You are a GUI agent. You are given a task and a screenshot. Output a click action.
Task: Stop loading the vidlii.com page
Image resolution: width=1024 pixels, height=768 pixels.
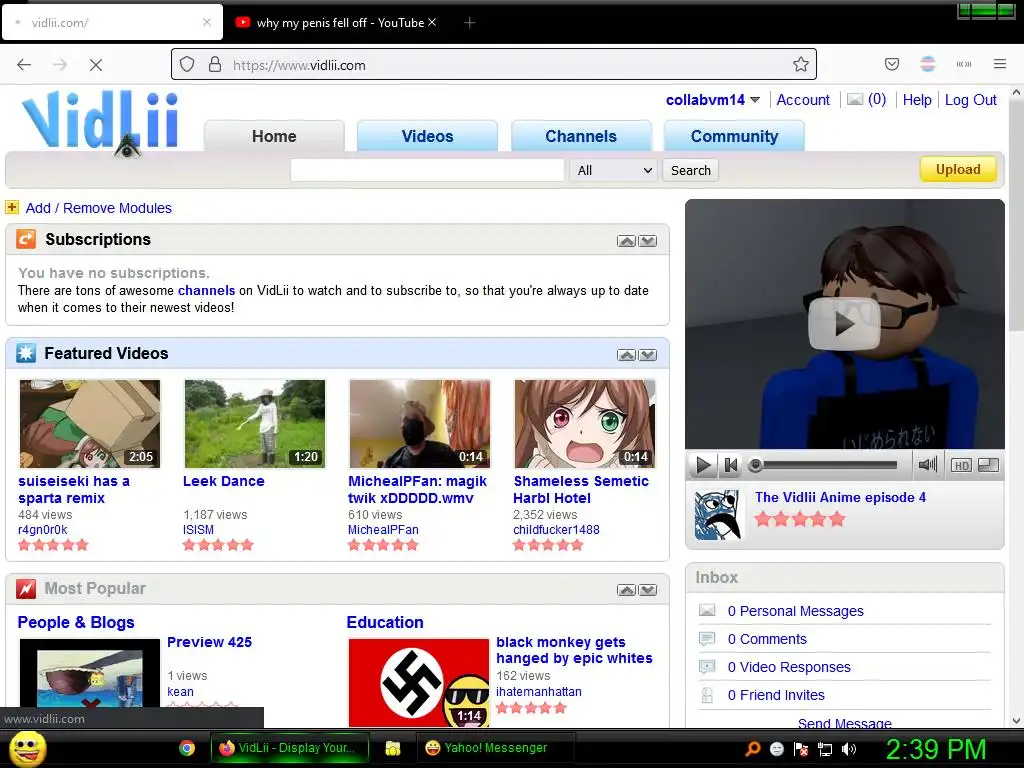click(x=95, y=65)
